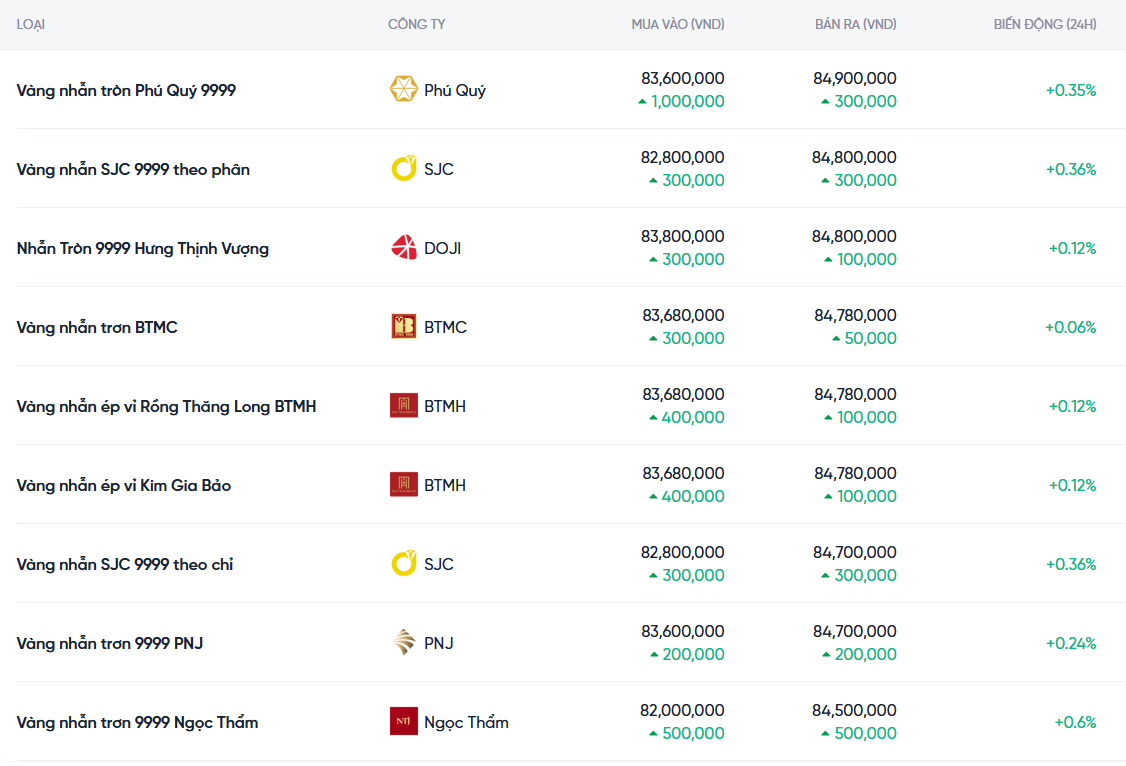Click the SJC logo in the theo chỉ row
This screenshot has height=766, width=1126.
pos(404,563)
